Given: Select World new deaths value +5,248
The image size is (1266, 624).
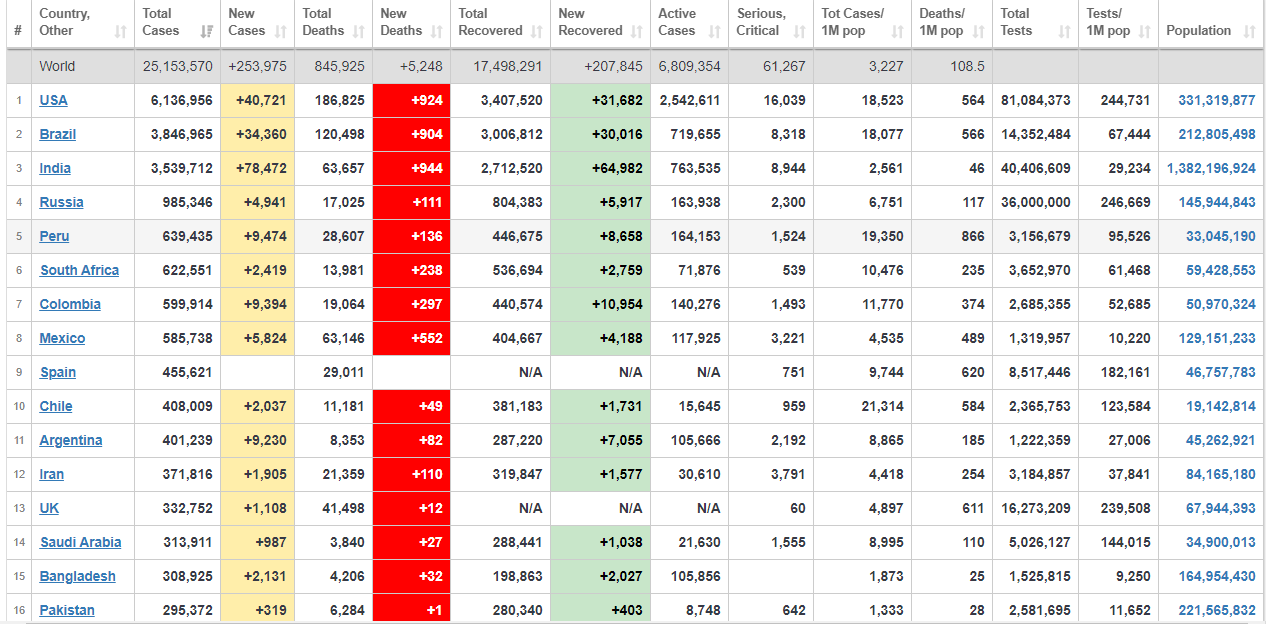Looking at the screenshot, I should 420,66.
